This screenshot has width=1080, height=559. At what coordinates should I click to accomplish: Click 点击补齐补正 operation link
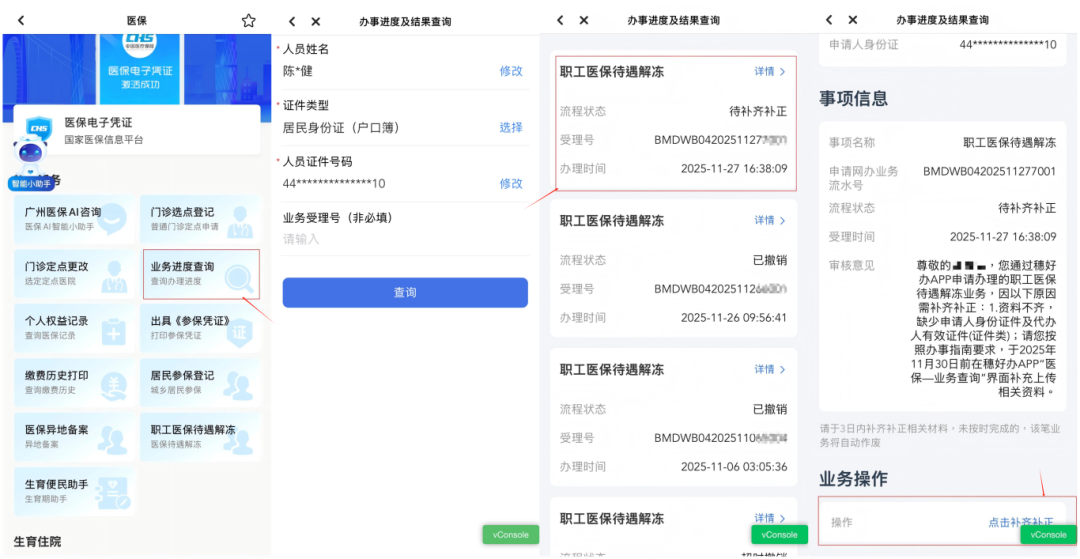[x=1020, y=522]
